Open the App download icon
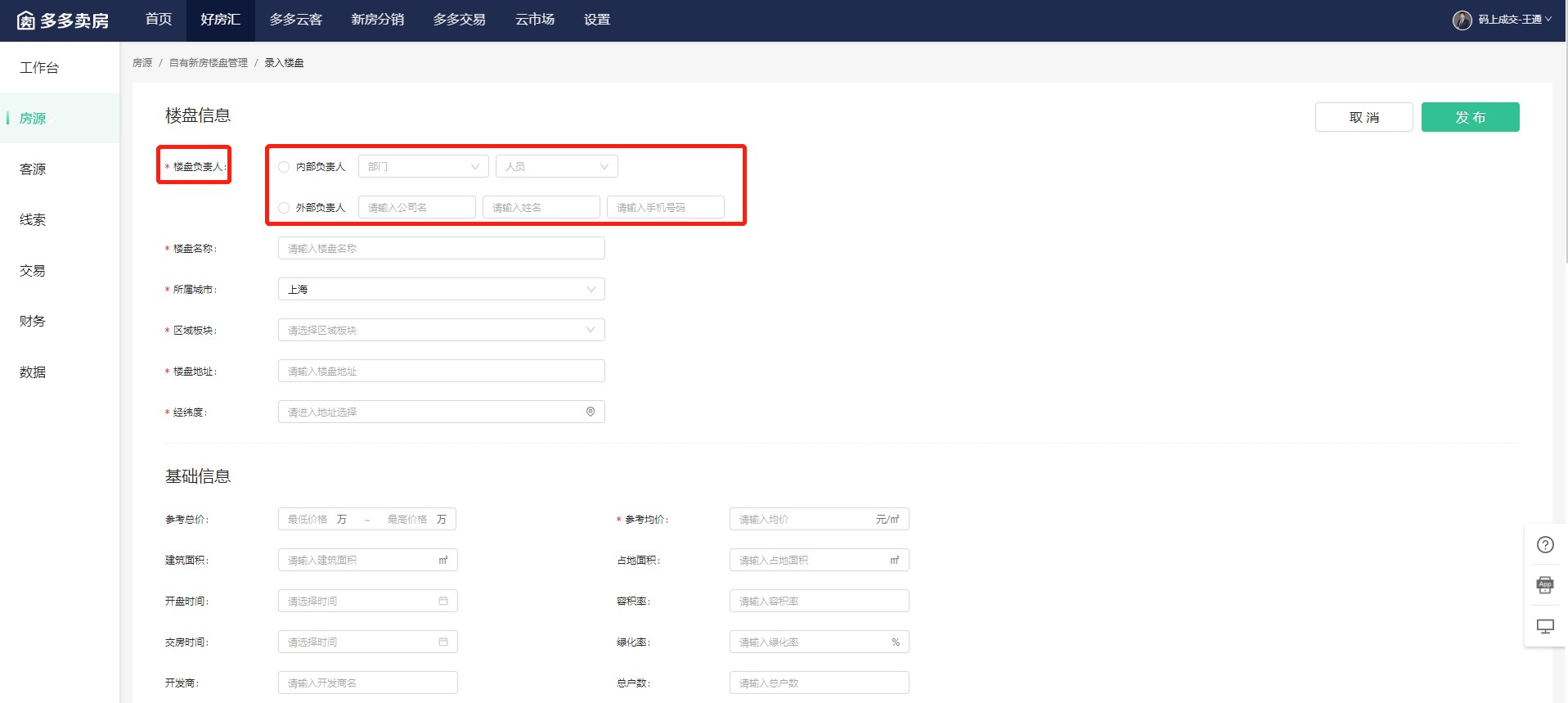 point(1545,585)
